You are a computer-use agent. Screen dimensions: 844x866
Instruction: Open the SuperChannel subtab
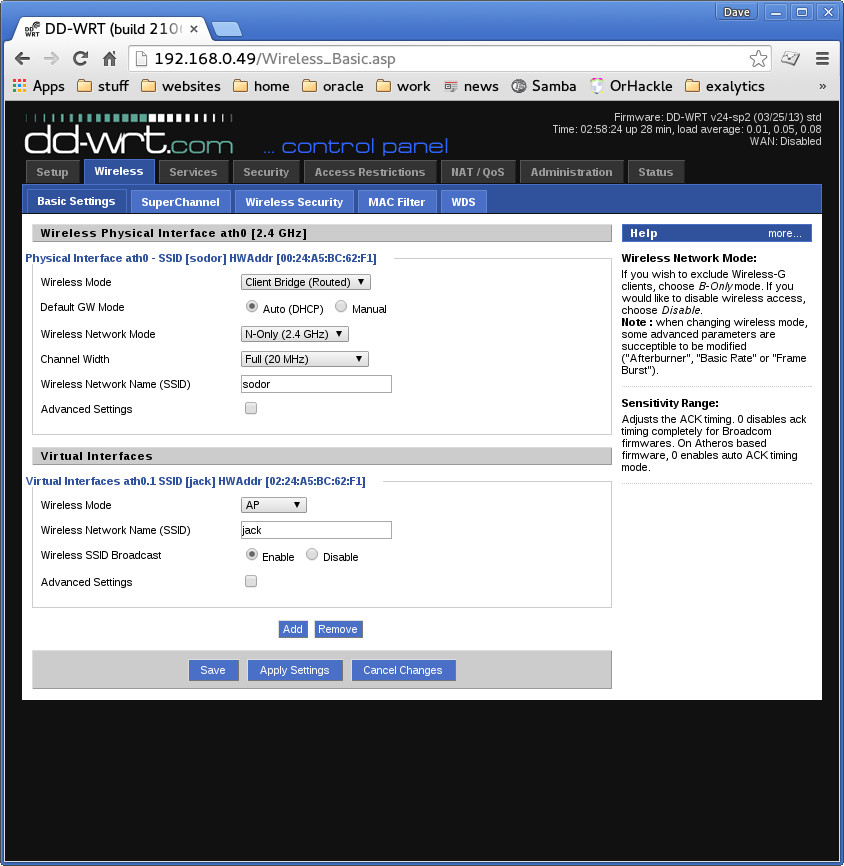pos(181,202)
